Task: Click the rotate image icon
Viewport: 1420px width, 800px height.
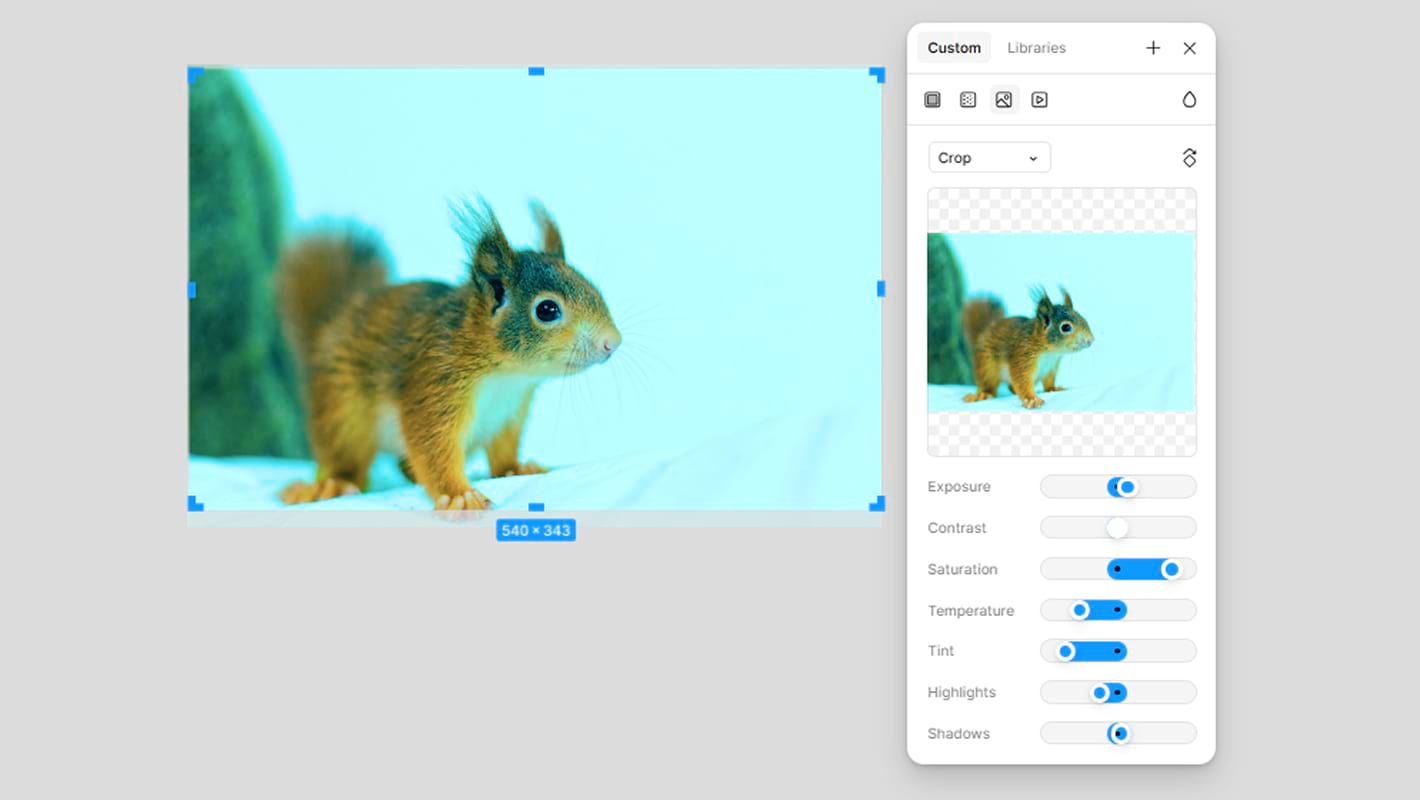Action: pos(1189,158)
